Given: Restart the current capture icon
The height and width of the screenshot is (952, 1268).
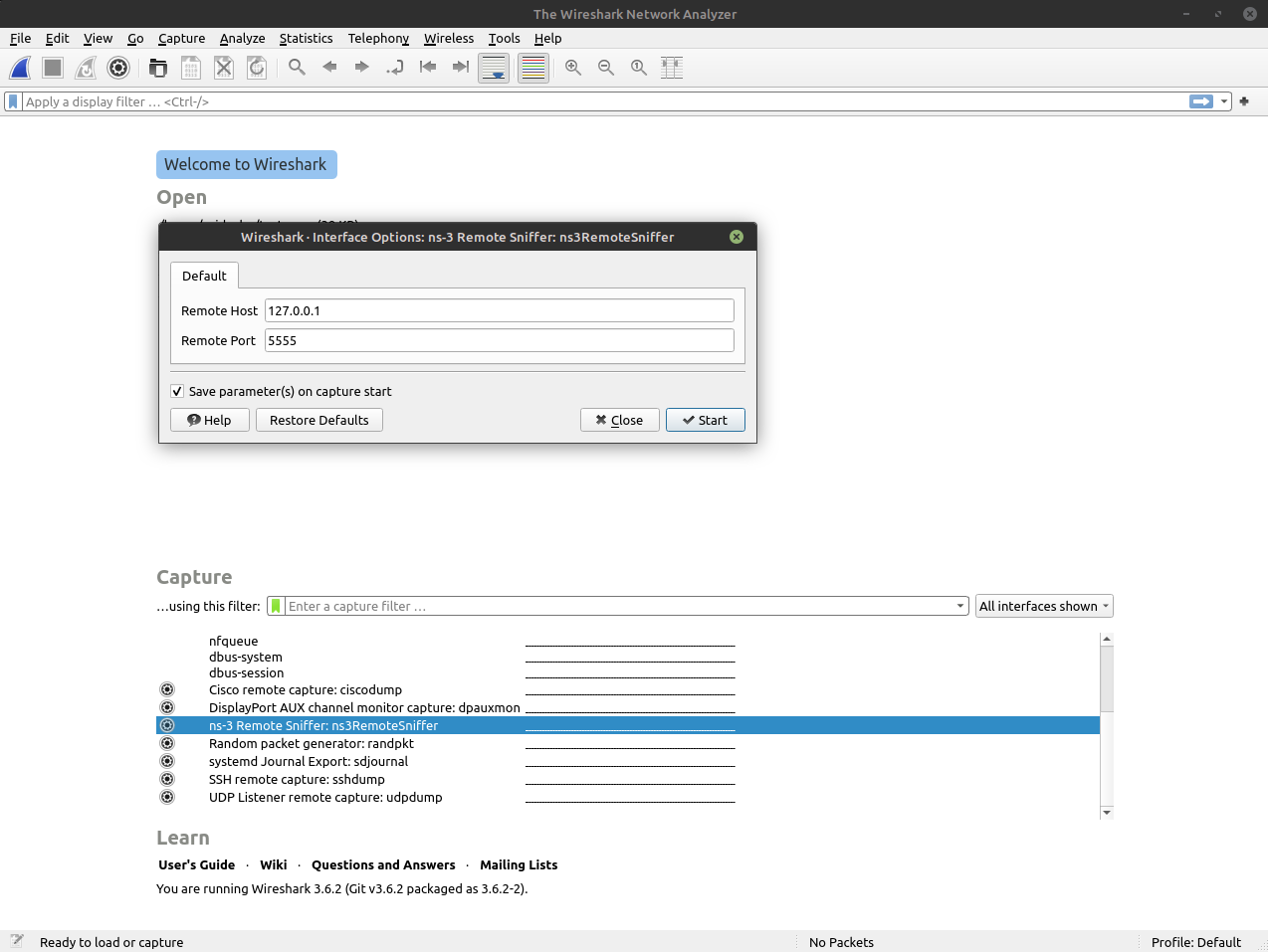Looking at the screenshot, I should pyautogui.click(x=86, y=68).
